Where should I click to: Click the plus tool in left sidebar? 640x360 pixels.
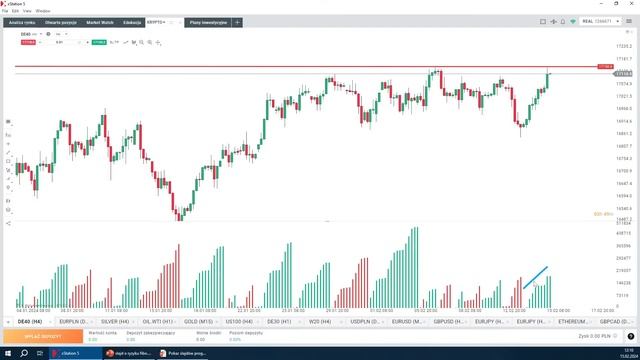pyautogui.click(x=8, y=144)
